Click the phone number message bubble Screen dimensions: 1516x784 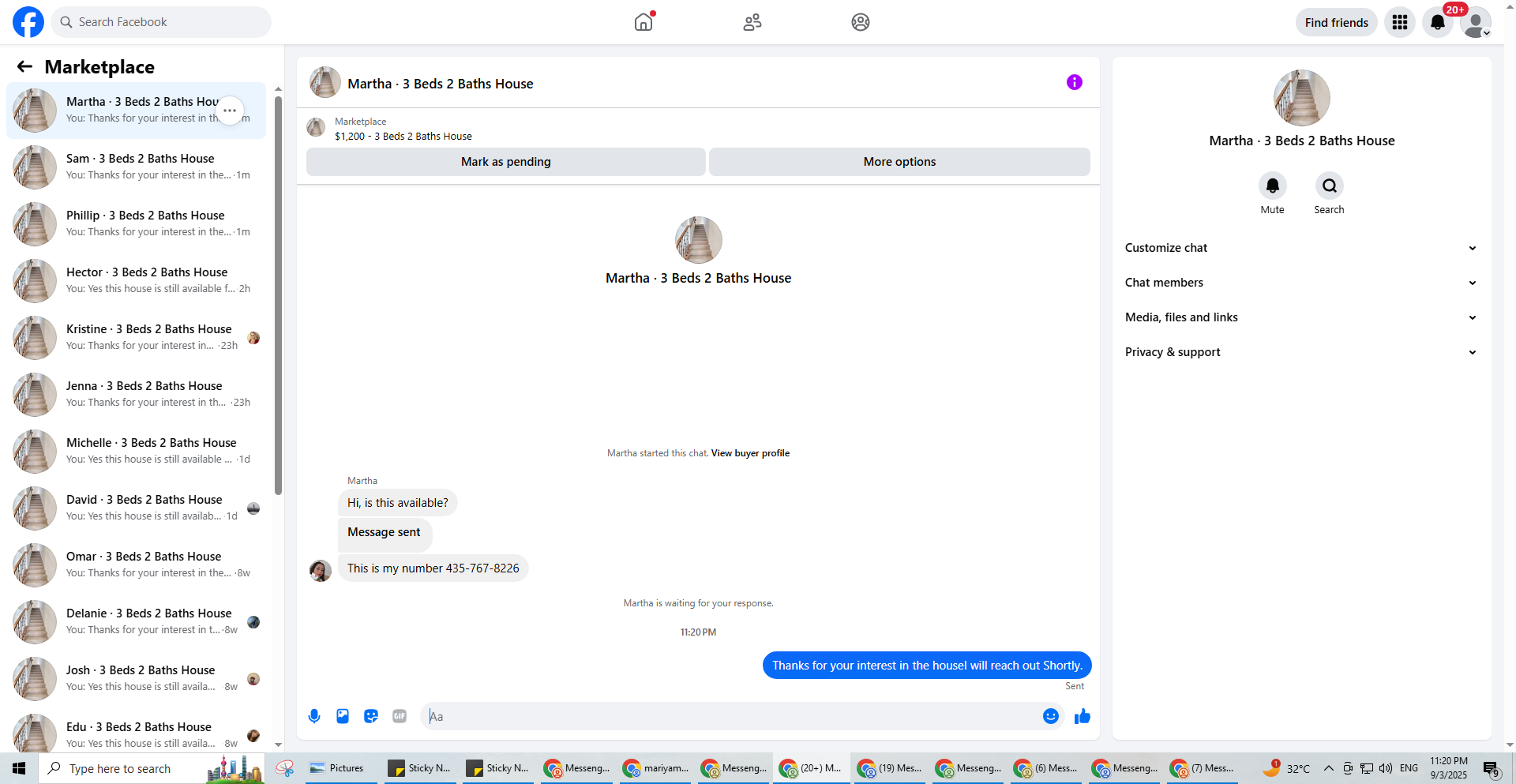click(433, 568)
